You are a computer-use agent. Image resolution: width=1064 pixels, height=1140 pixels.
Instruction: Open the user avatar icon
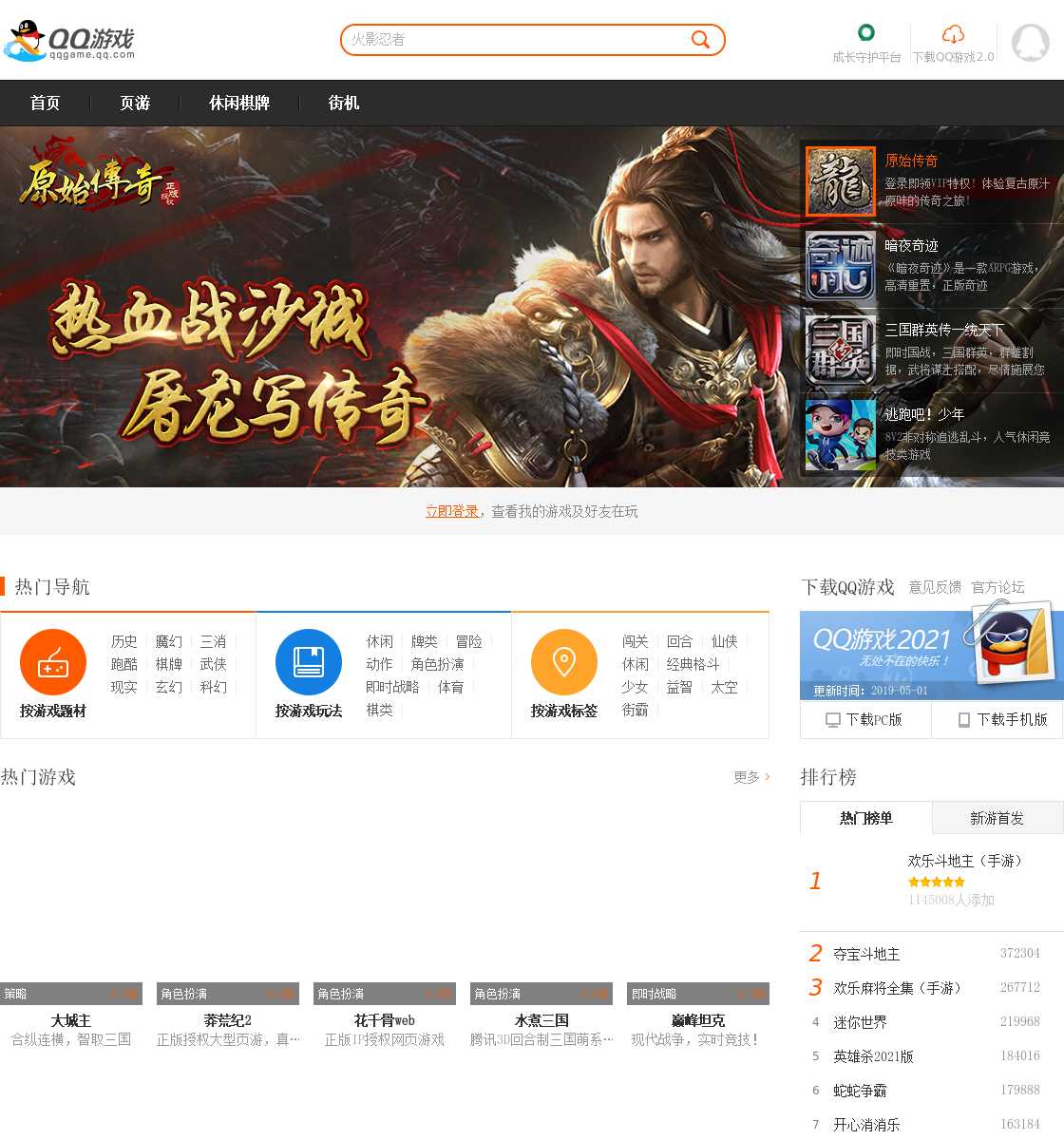click(1031, 43)
